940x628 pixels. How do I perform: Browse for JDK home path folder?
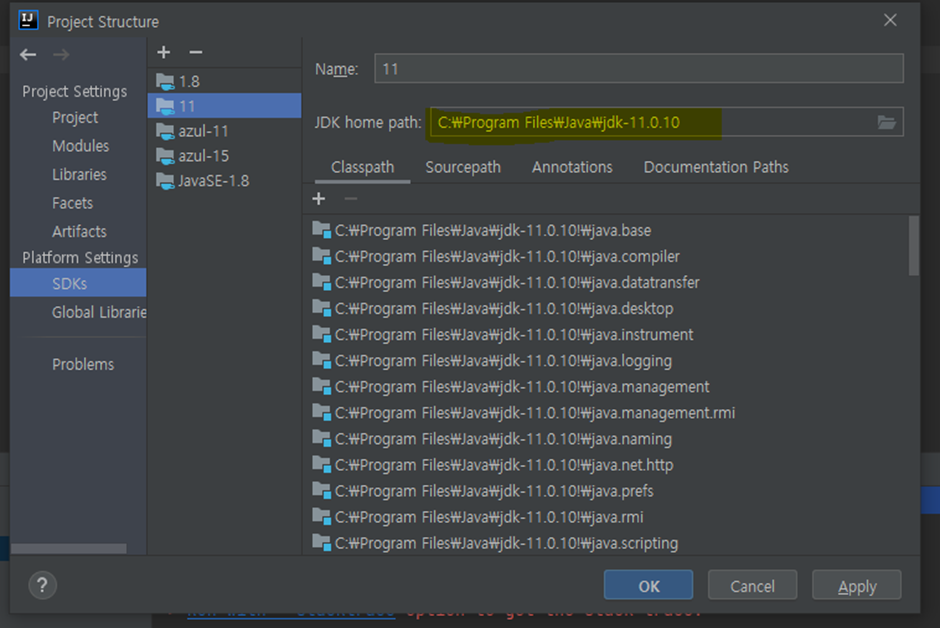[886, 122]
